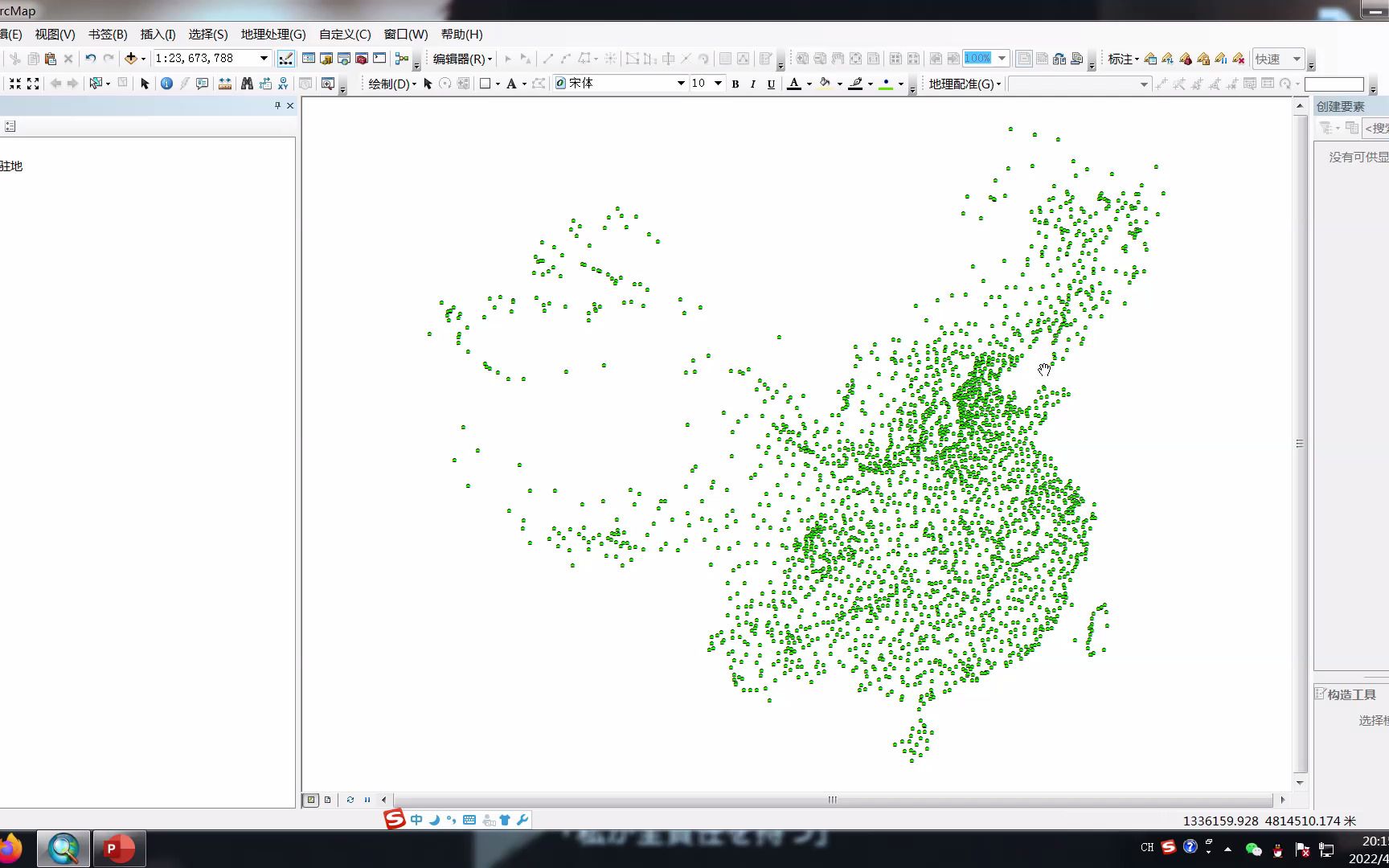Click the Refresh view button

pyautogui.click(x=350, y=800)
